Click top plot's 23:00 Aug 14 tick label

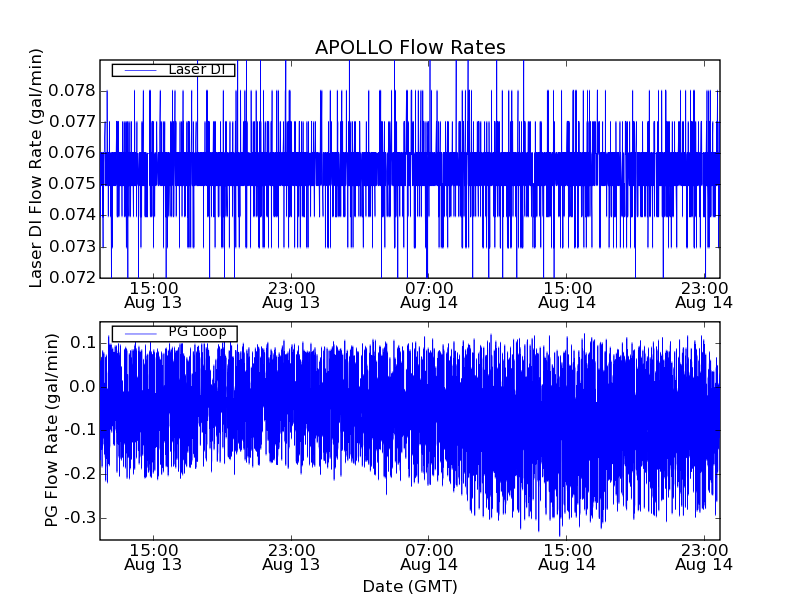pyautogui.click(x=704, y=294)
